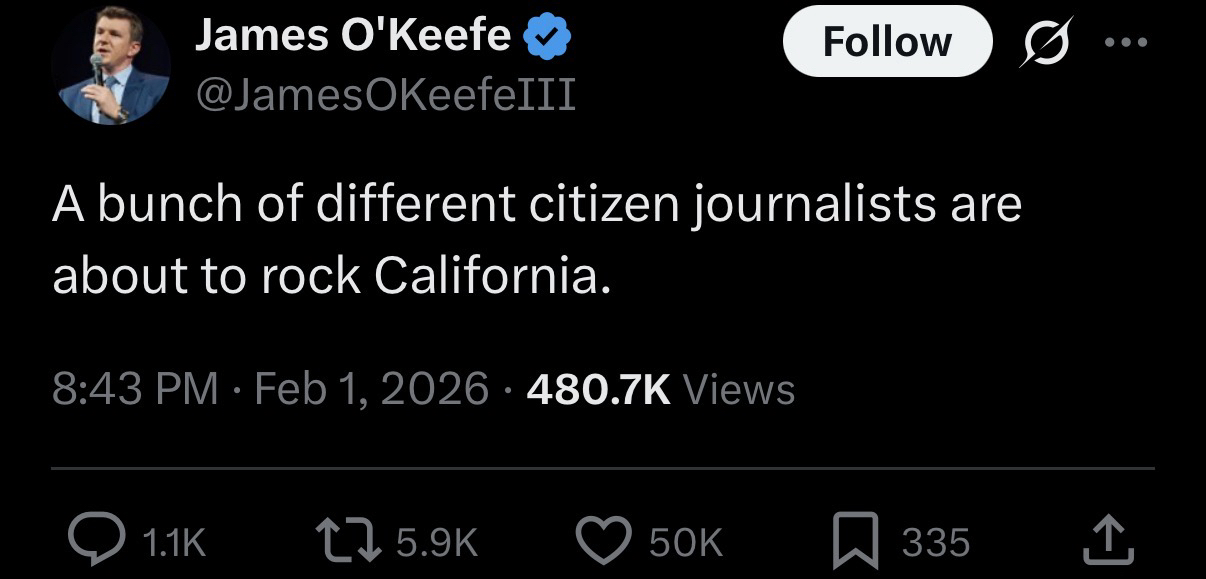Open the Grok slashed-circle icon
Screen dimensions: 1206x579
[x=1043, y=44]
